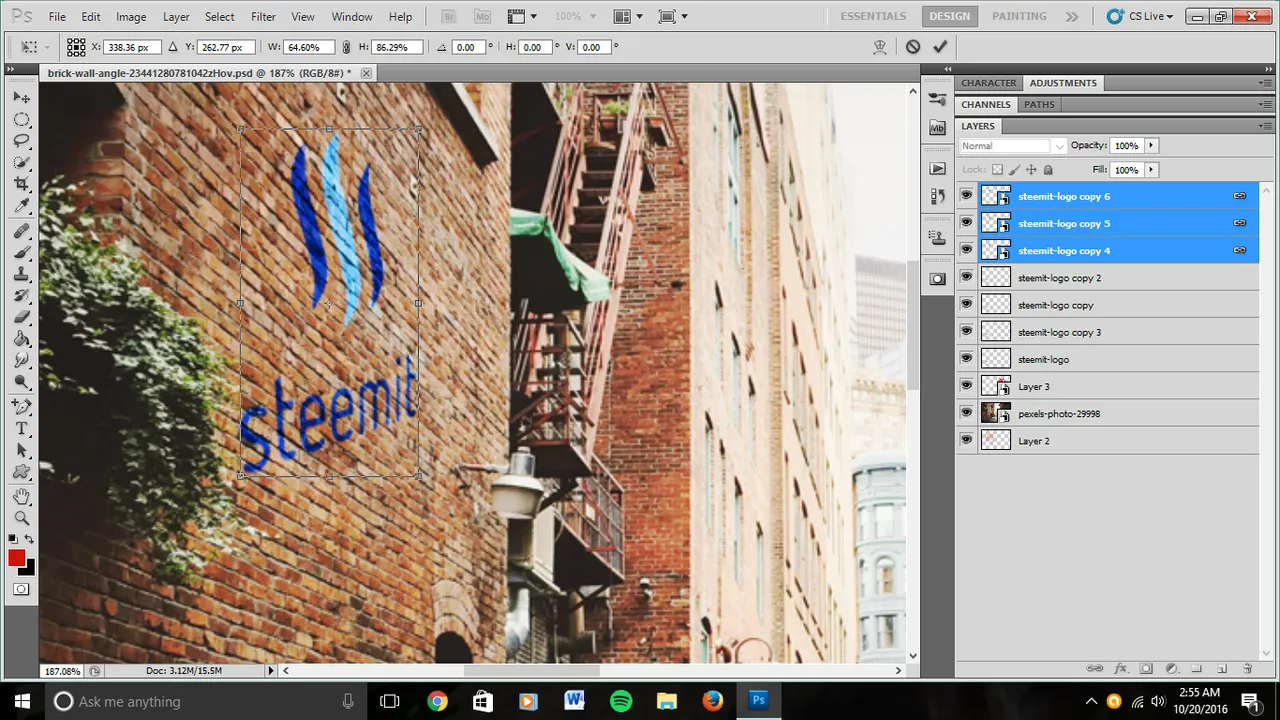Click the X position input field
1280x720 pixels.
click(x=131, y=47)
